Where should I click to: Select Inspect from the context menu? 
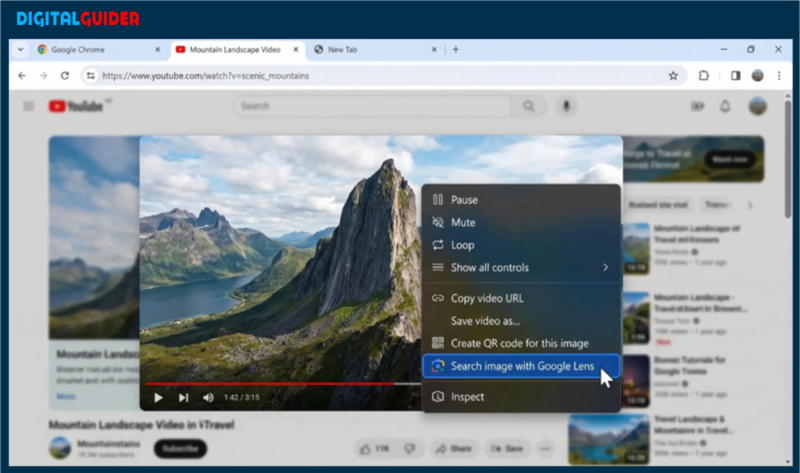click(521, 396)
